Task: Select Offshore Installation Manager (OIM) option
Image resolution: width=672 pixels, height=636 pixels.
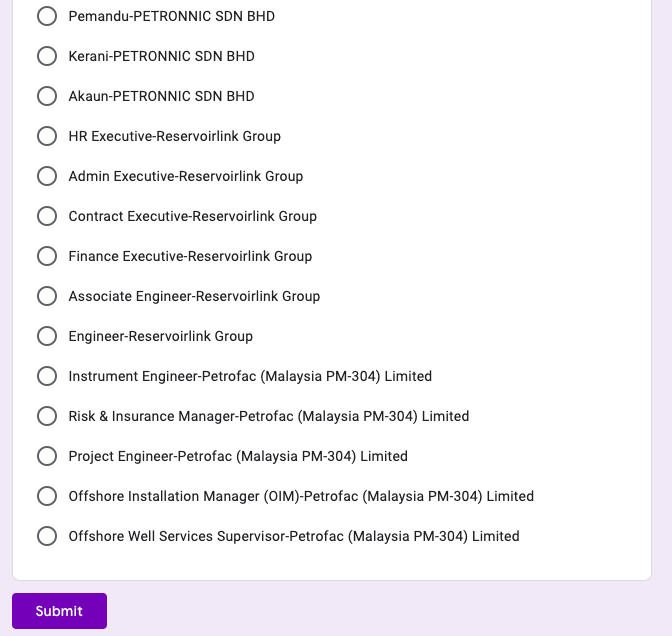Action: click(47, 496)
